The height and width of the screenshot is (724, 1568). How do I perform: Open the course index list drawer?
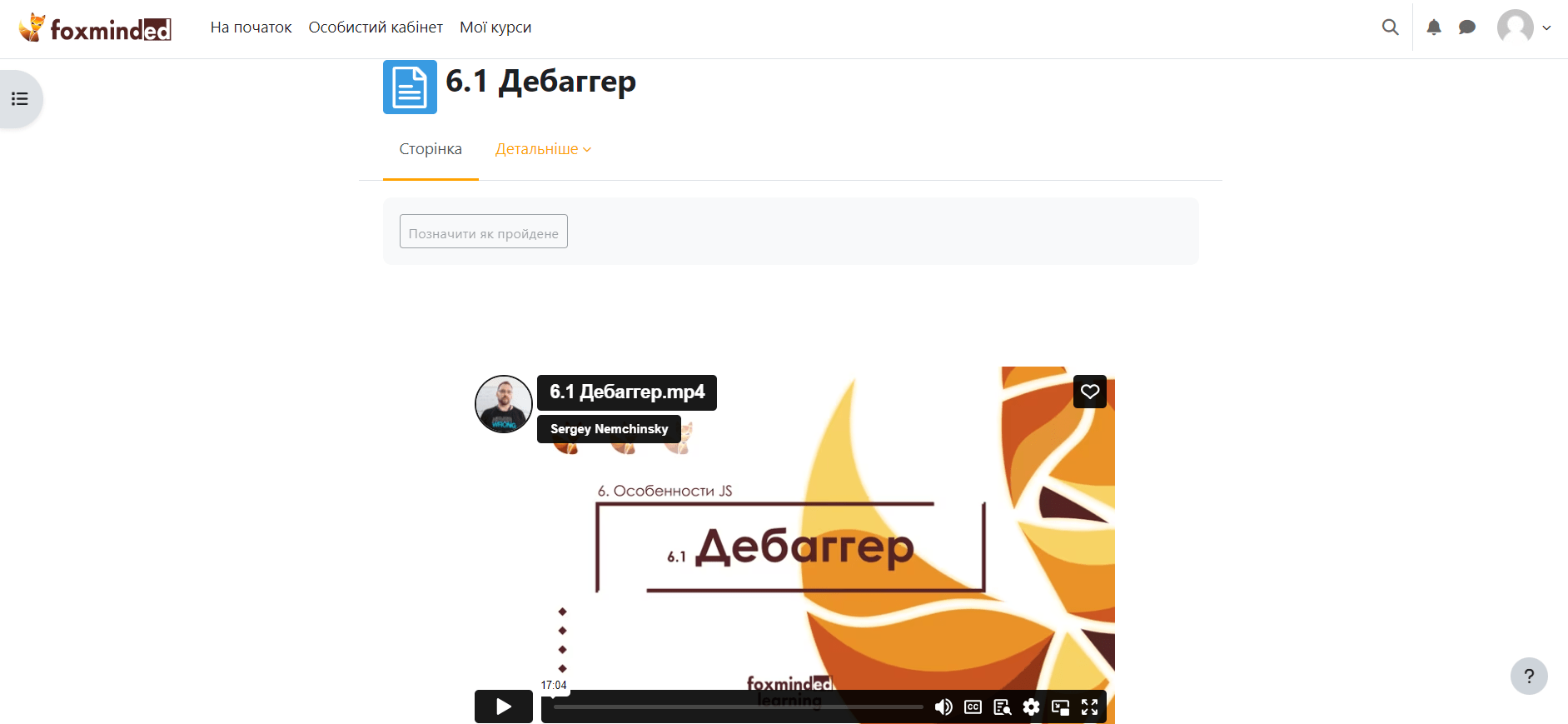point(20,99)
